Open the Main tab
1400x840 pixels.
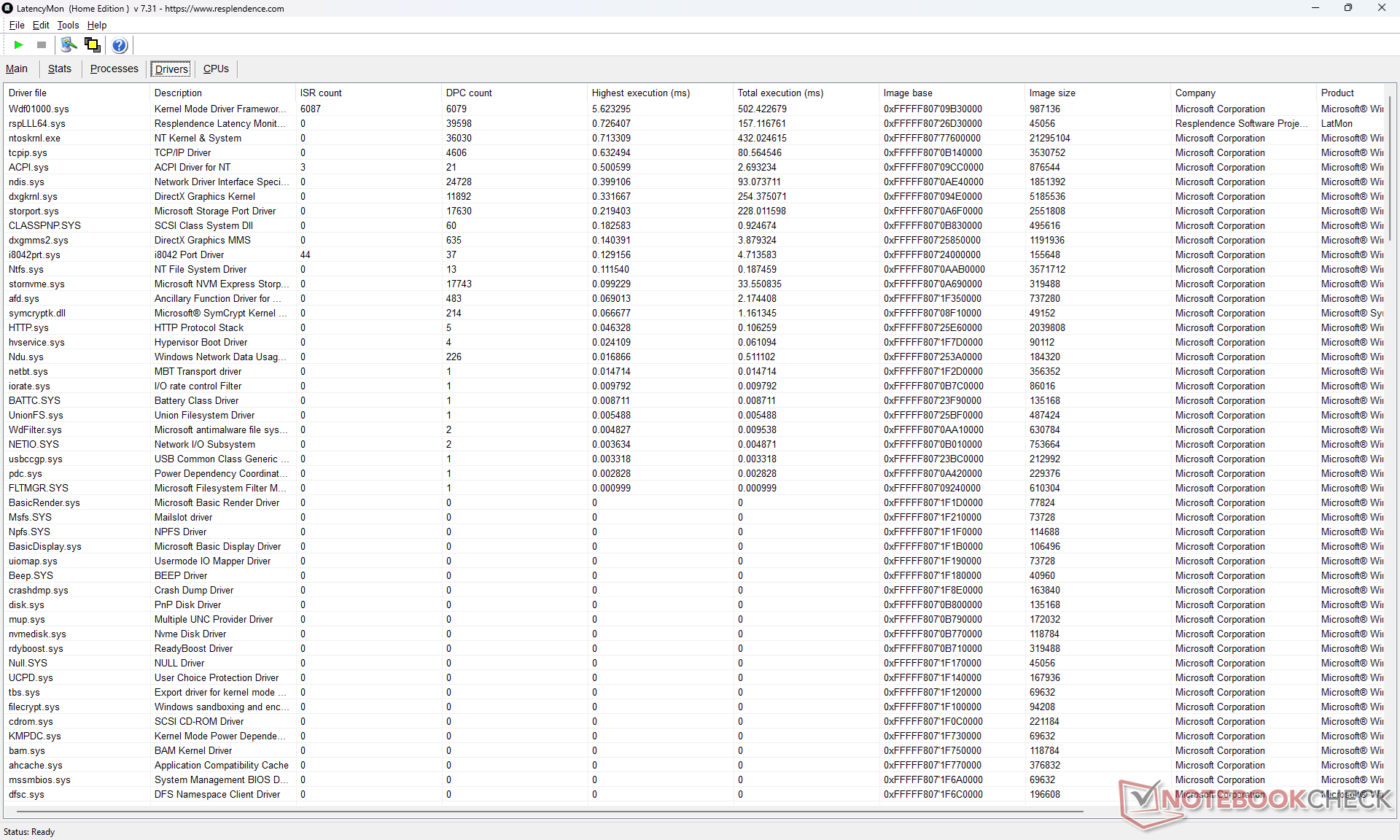(x=17, y=69)
